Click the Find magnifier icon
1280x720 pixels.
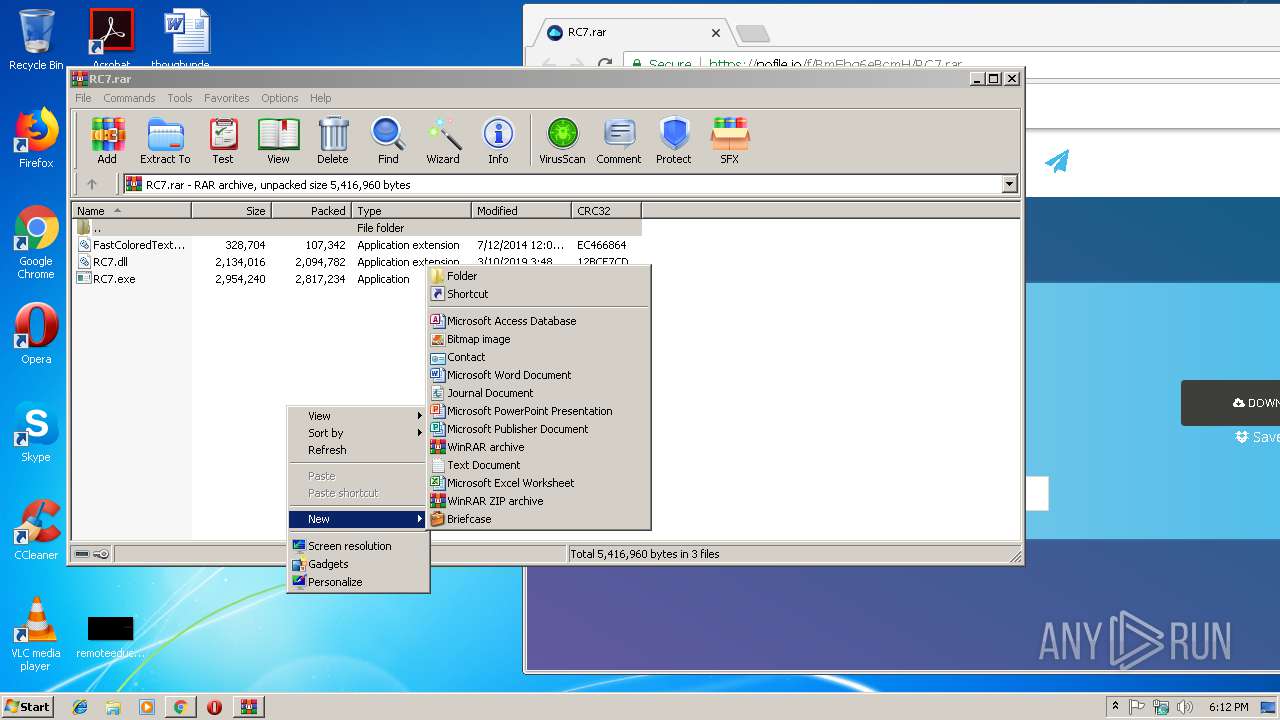tap(388, 141)
